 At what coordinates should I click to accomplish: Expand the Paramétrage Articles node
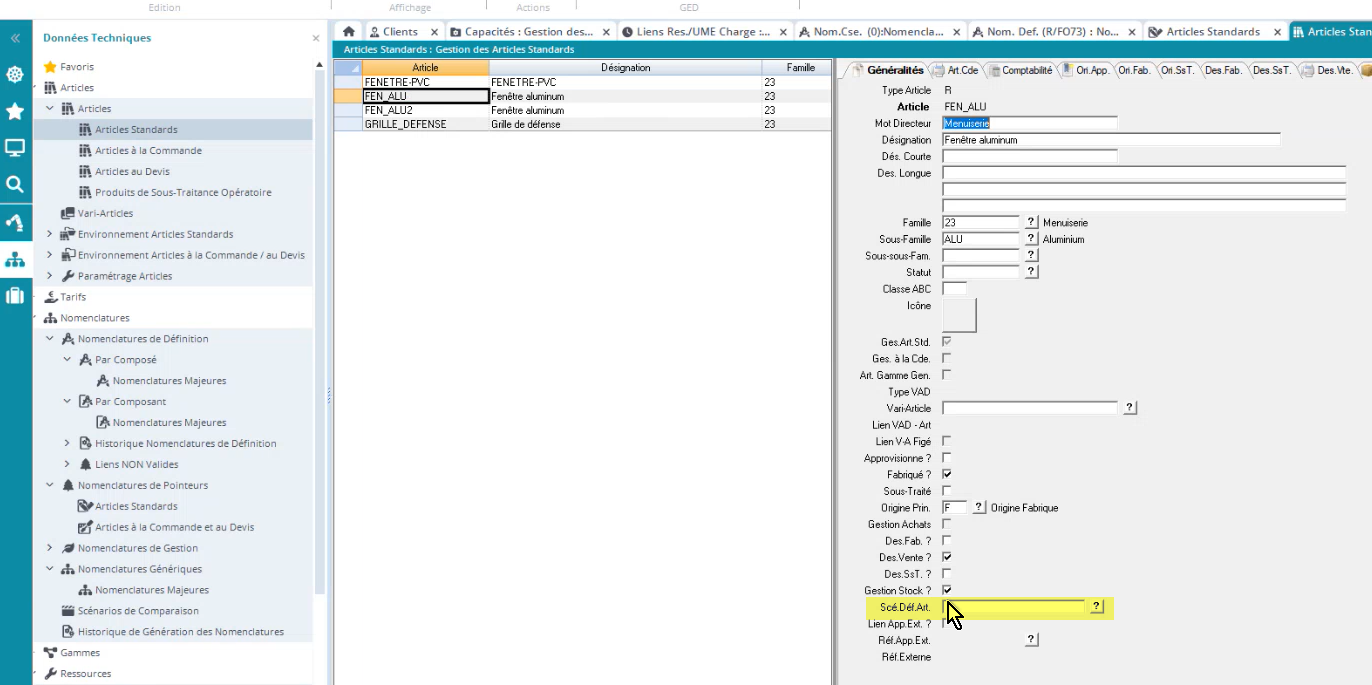pyautogui.click(x=50, y=276)
